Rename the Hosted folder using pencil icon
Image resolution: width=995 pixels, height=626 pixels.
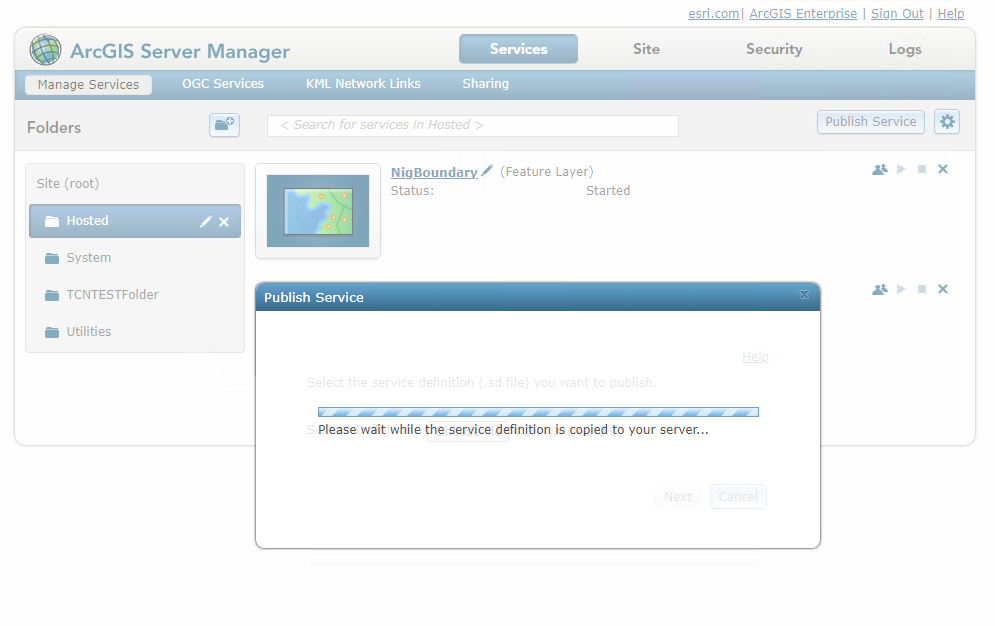tap(206, 221)
